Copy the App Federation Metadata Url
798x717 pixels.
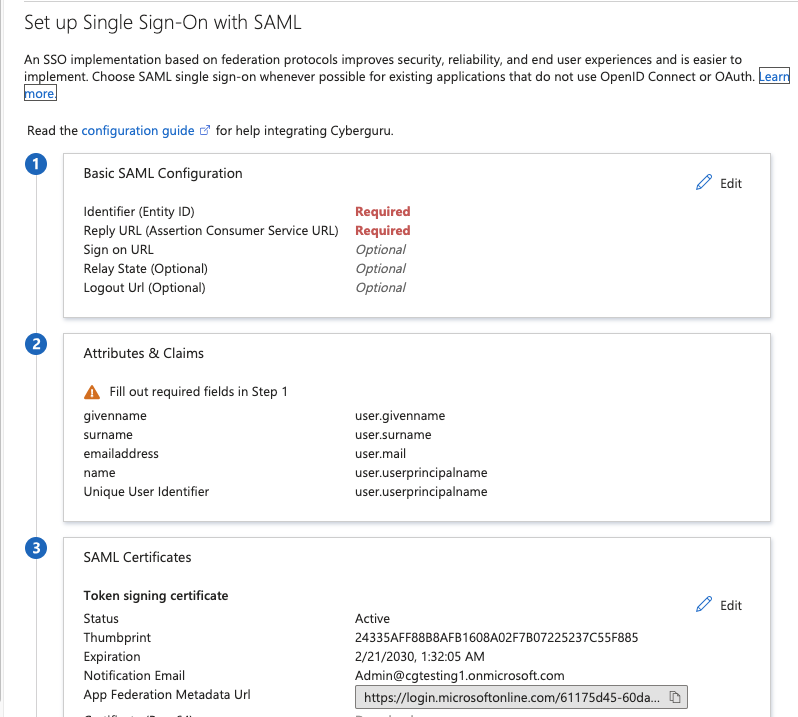675,697
